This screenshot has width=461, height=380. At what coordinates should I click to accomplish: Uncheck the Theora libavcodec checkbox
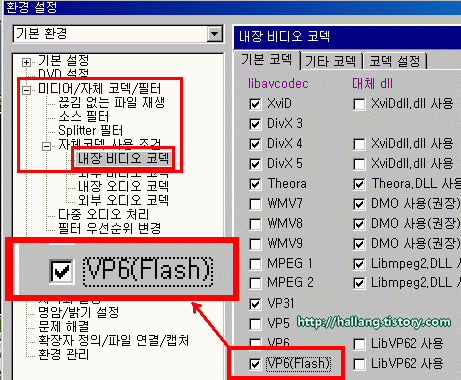click(255, 184)
